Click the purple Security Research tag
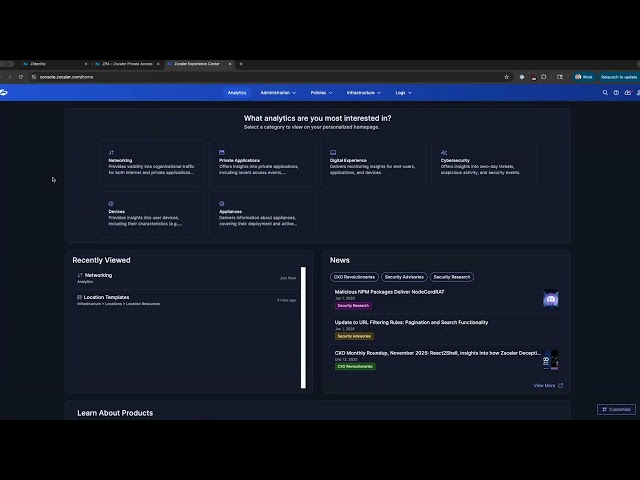Viewport: 640px width, 480px height. tap(353, 306)
